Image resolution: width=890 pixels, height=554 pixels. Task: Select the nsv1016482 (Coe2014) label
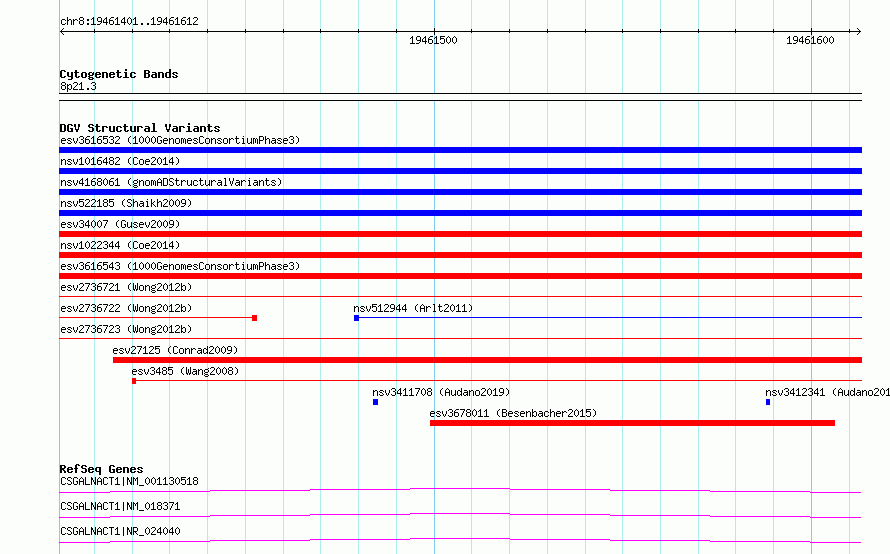point(120,161)
